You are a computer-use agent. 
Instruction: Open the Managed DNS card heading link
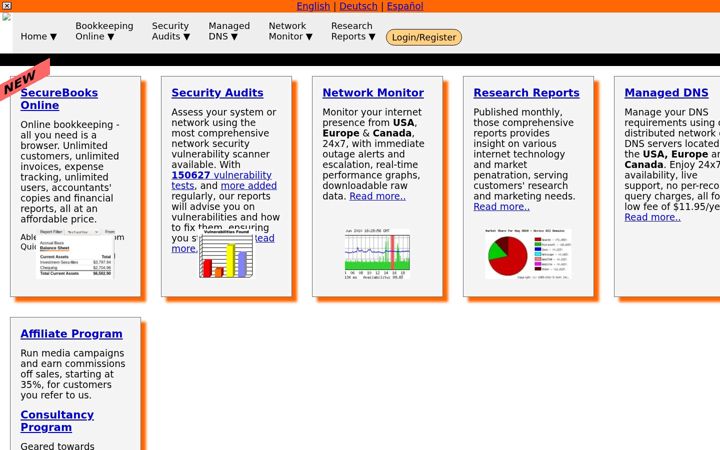point(666,93)
